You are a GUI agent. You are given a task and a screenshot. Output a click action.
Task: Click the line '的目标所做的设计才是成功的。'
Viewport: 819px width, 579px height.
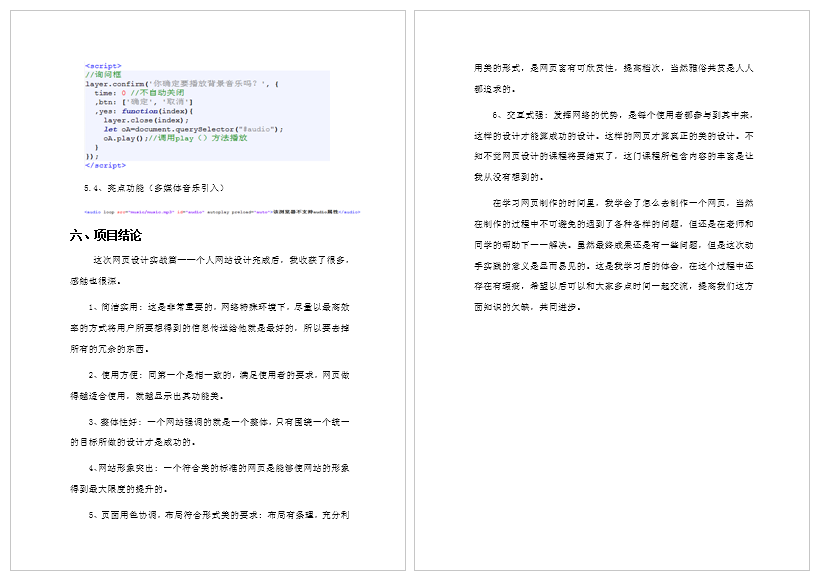(x=133, y=442)
